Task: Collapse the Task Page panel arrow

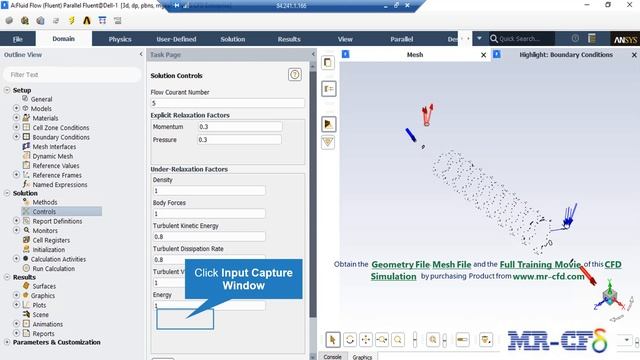Action: [313, 54]
